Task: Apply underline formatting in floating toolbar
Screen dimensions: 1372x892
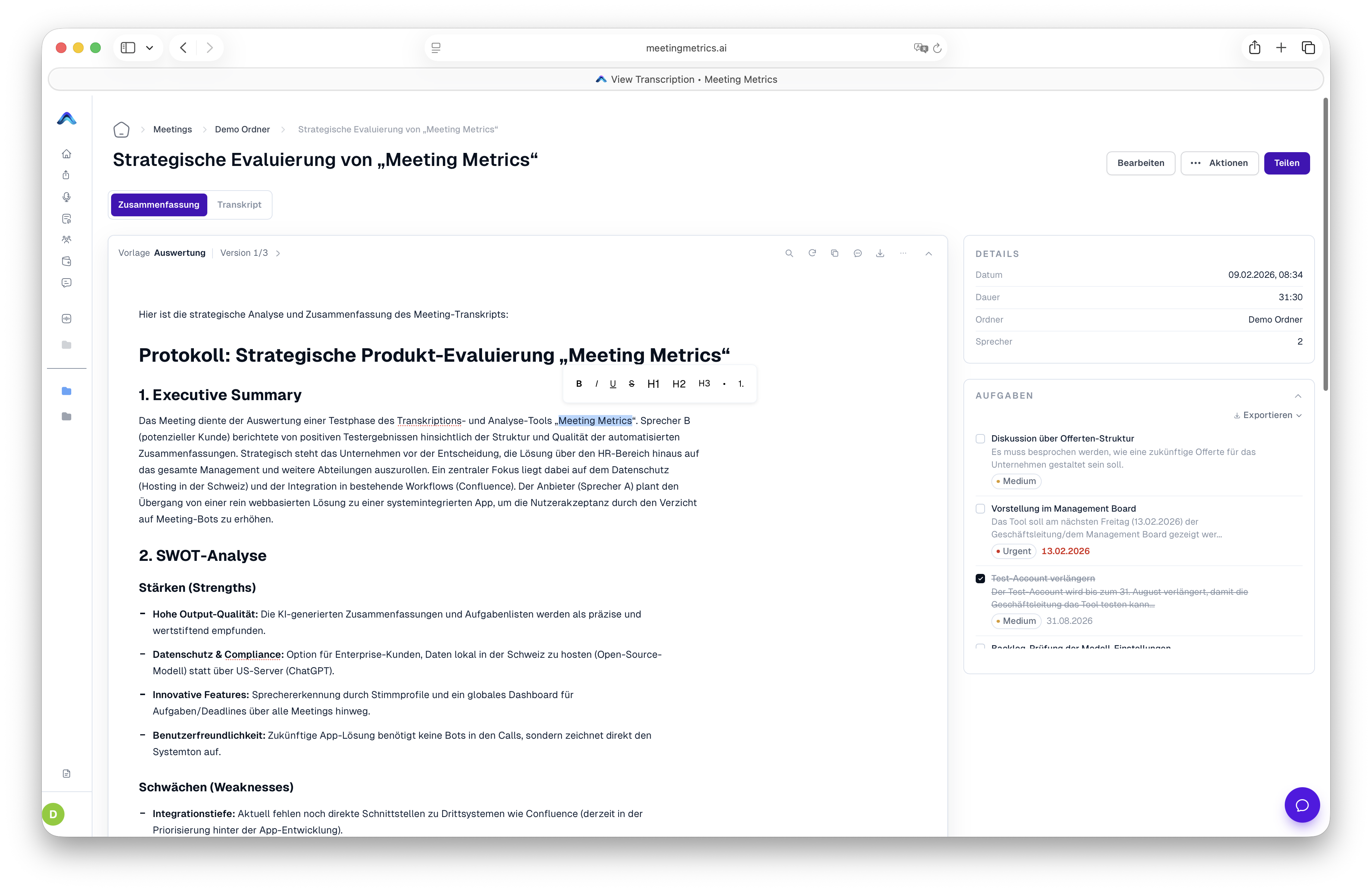Action: coord(613,384)
